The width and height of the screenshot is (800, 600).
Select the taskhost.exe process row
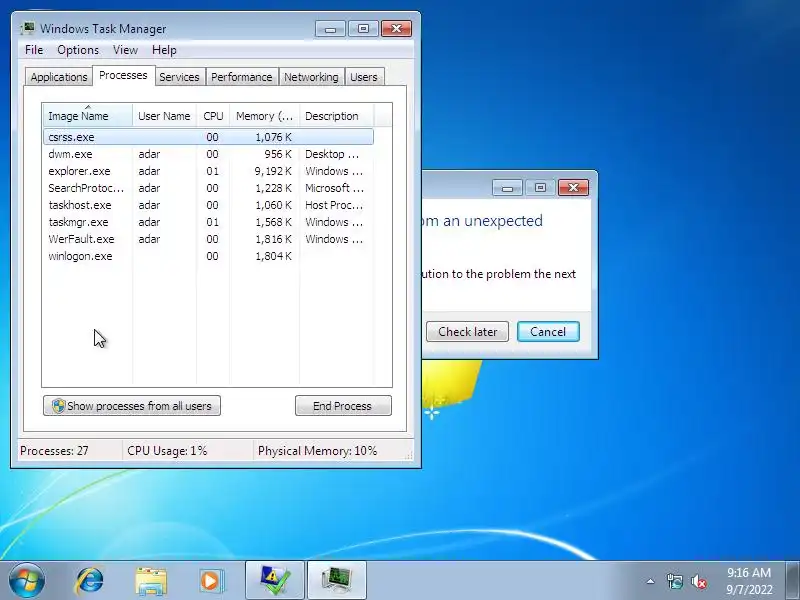(209, 205)
